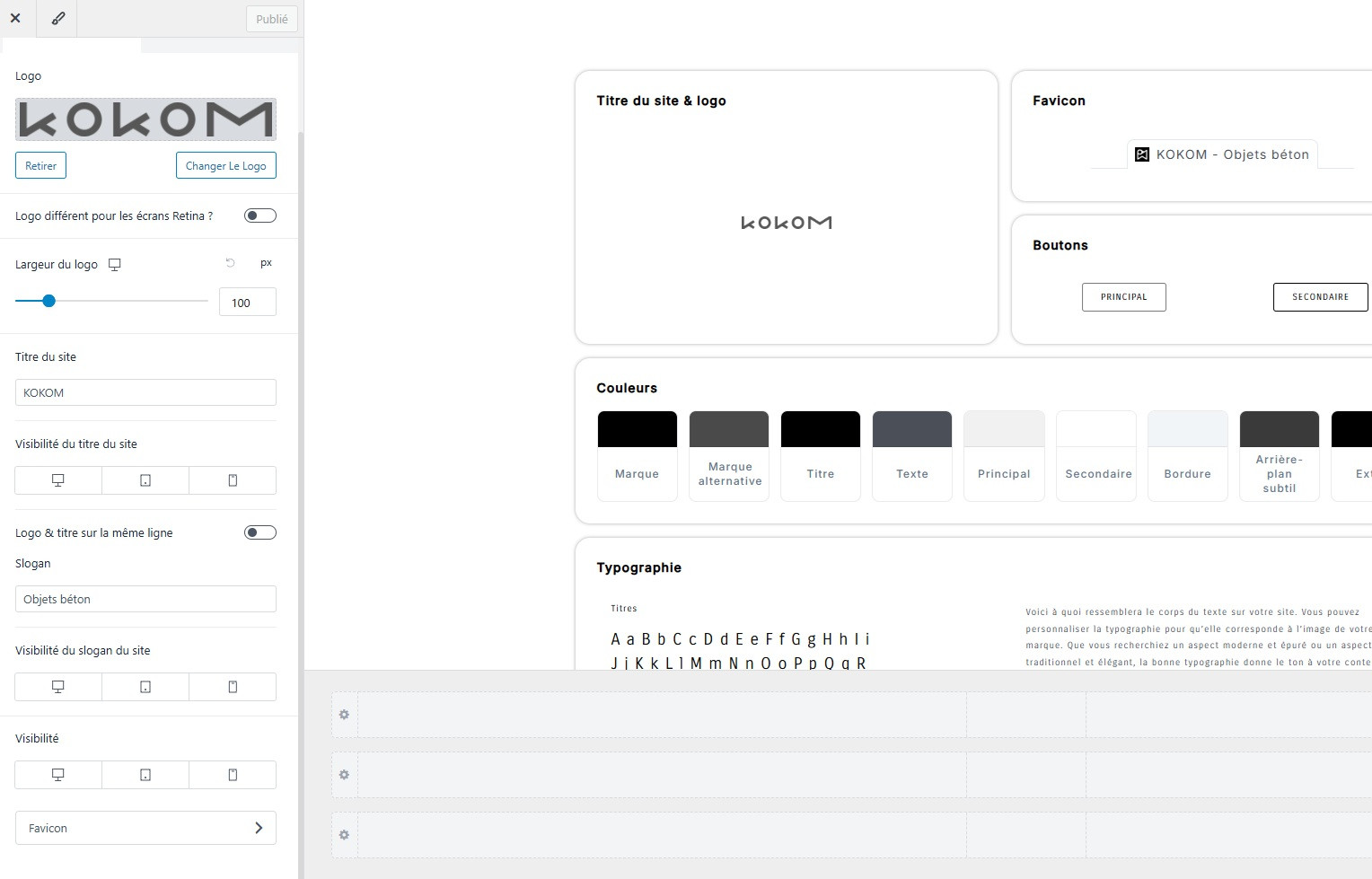Close the customizer with the X icon
Image resolution: width=1372 pixels, height=879 pixels.
point(15,18)
